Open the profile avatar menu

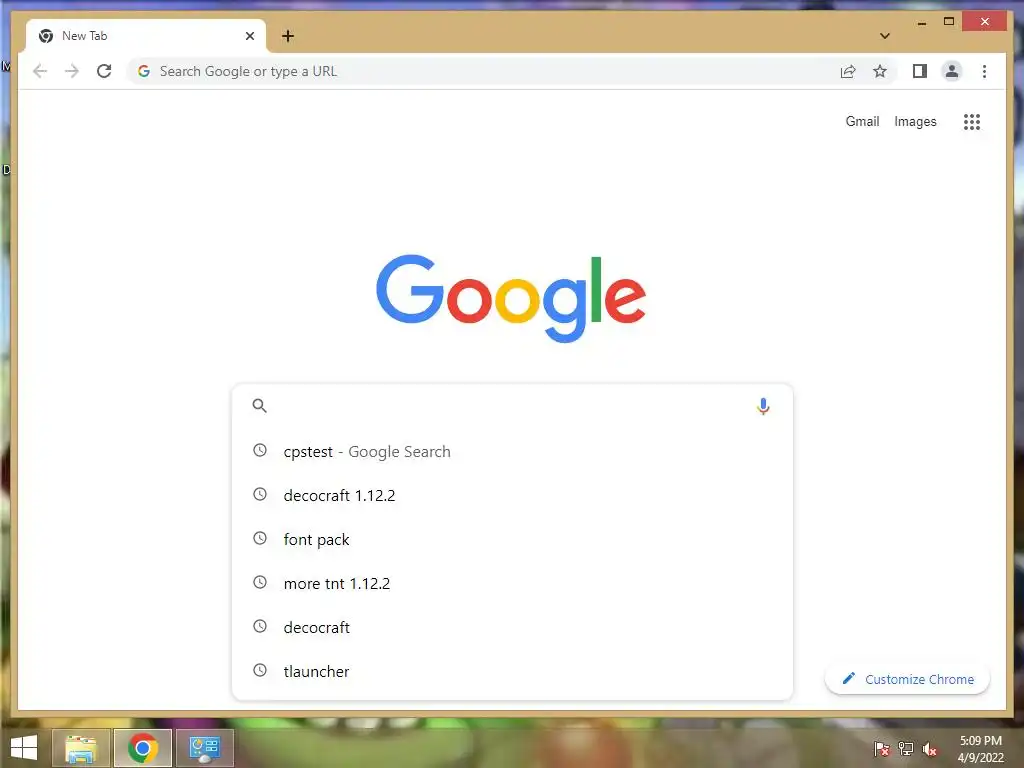(x=952, y=71)
